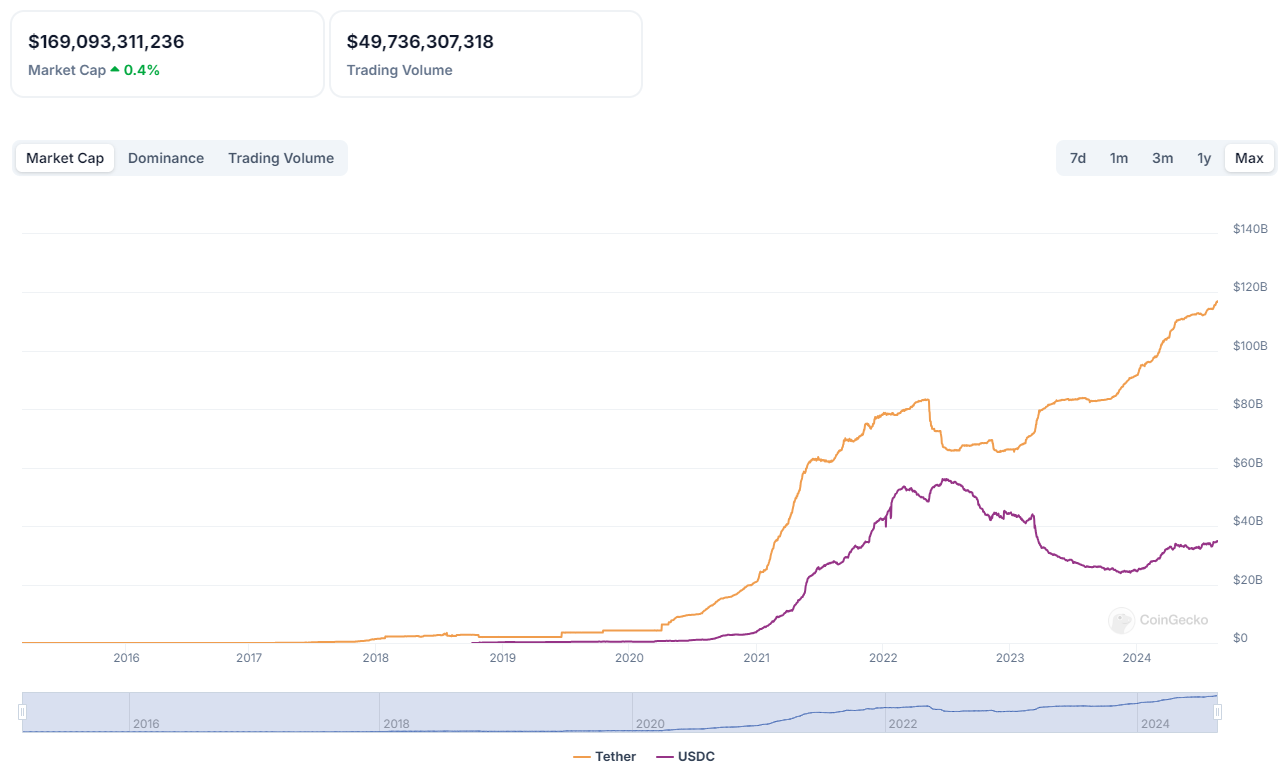The height and width of the screenshot is (766, 1284).
Task: Choose the 1m time range
Action: pos(1119,158)
